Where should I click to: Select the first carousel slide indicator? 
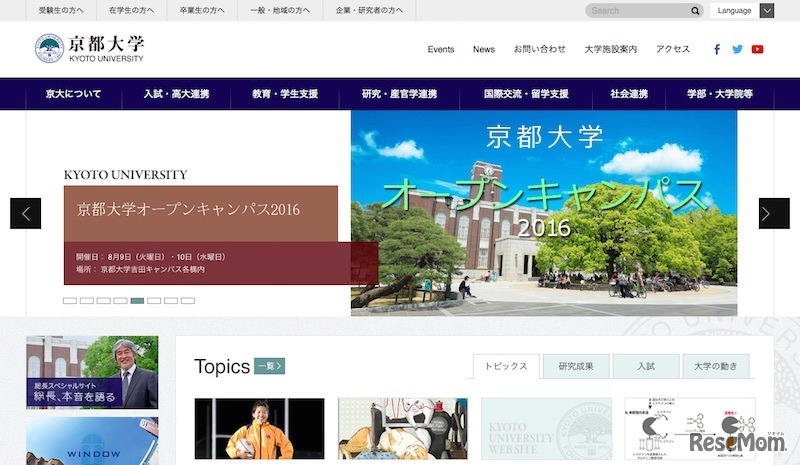70,301
